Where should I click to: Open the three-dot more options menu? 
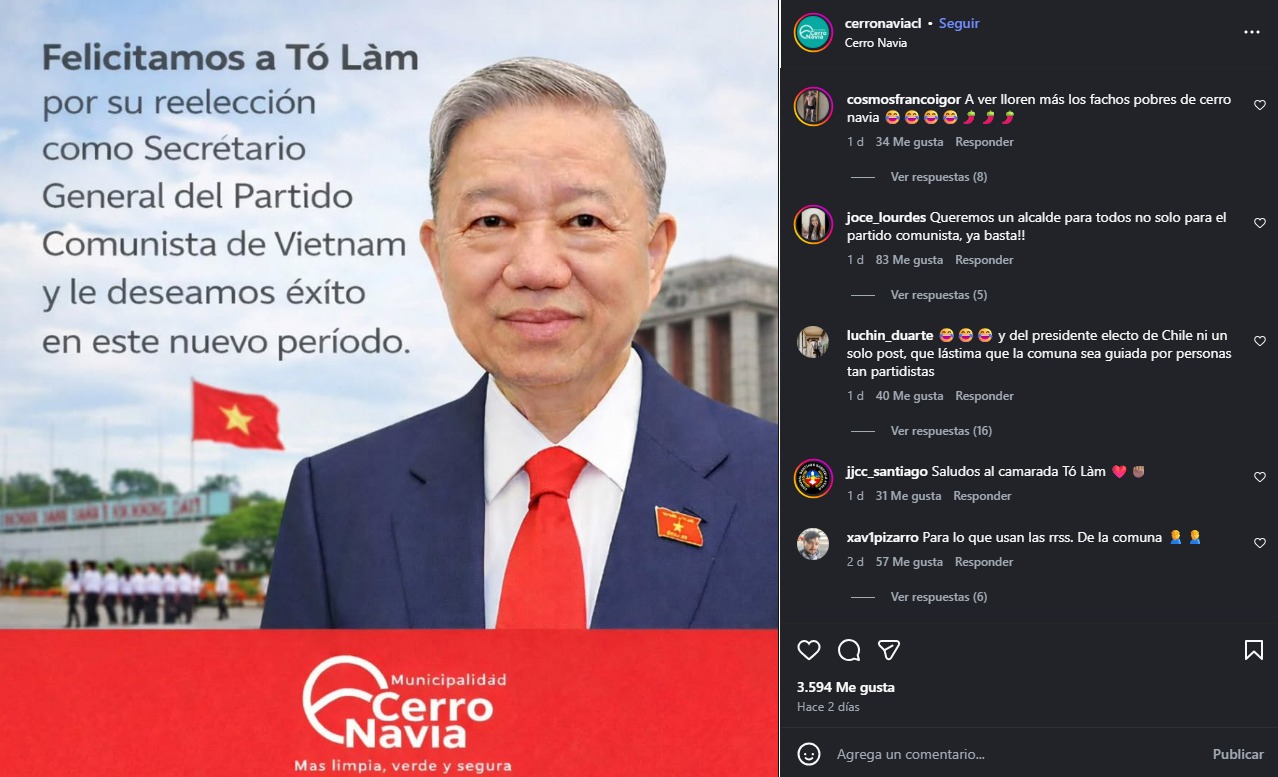(x=1252, y=32)
